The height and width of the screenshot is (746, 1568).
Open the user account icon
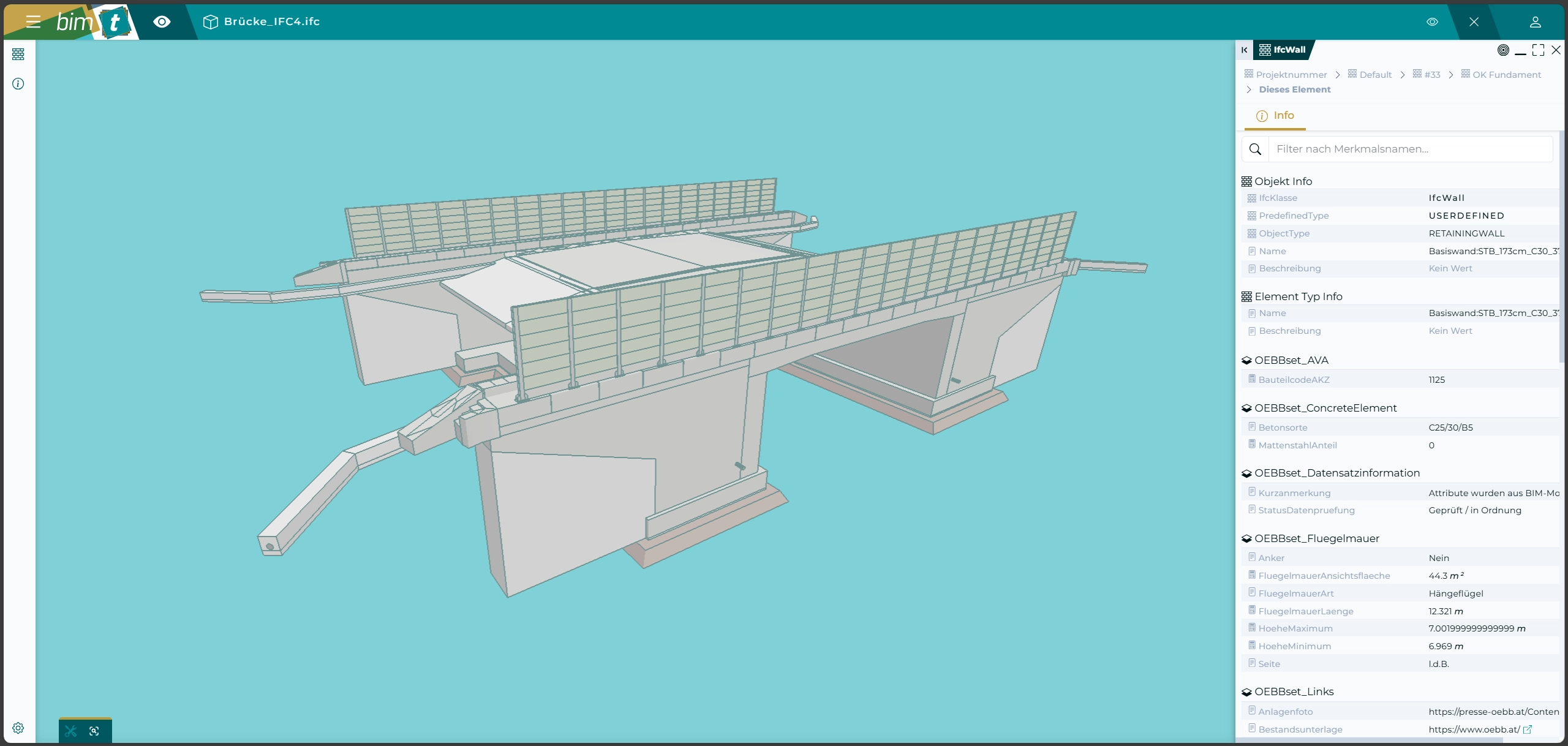pos(1535,22)
